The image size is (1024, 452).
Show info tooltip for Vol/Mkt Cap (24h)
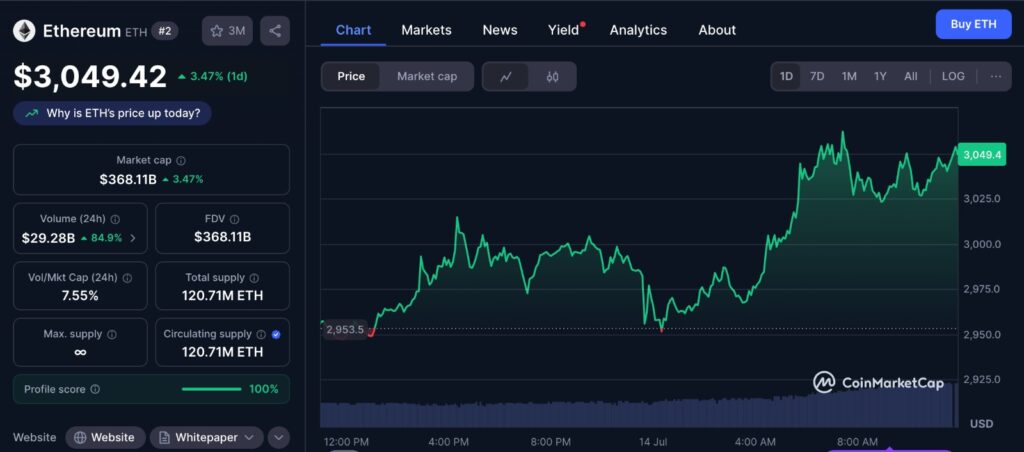(x=127, y=278)
